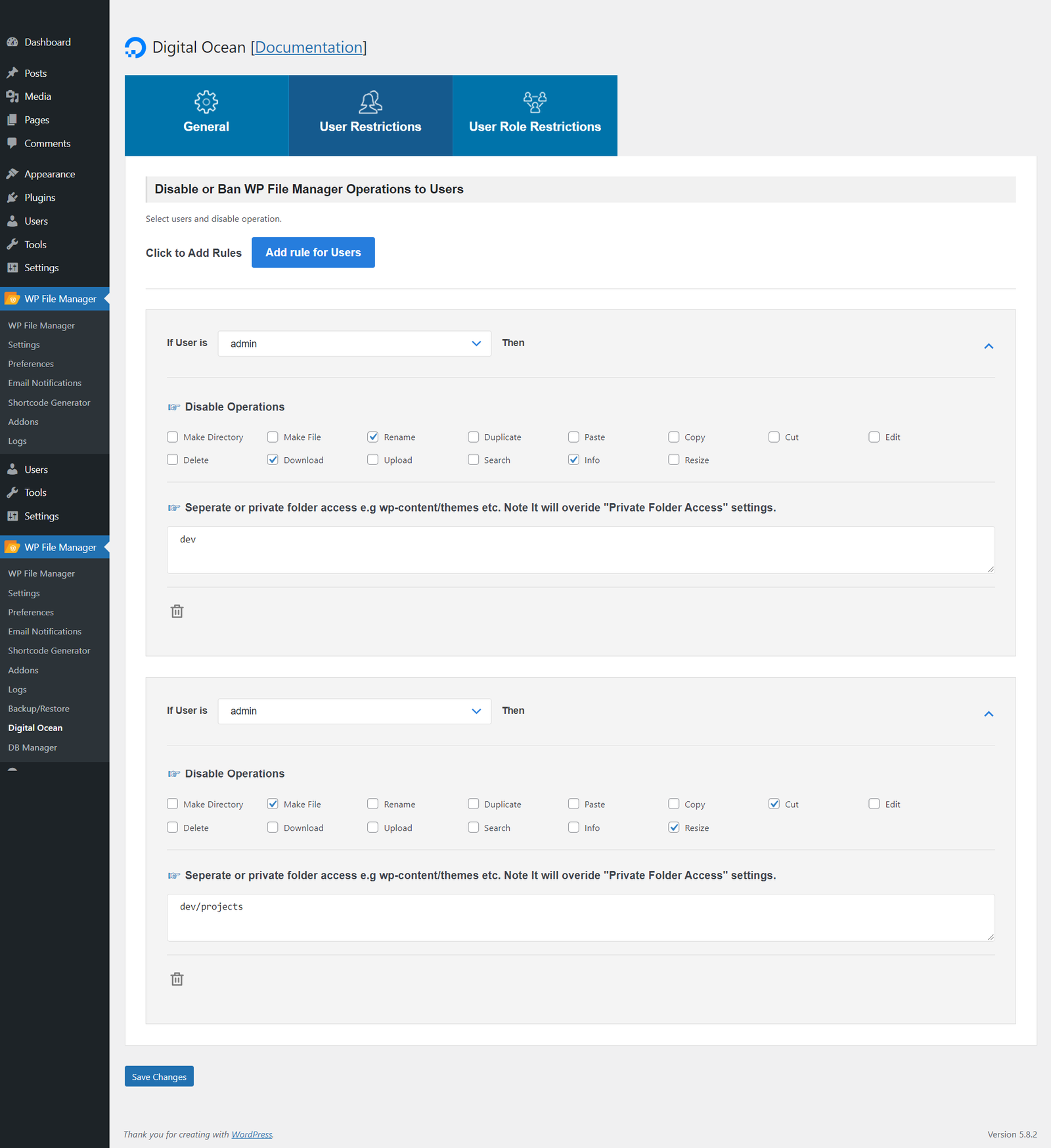Collapse the second rule with its chevron
This screenshot has width=1051, height=1148.
pos(989,714)
